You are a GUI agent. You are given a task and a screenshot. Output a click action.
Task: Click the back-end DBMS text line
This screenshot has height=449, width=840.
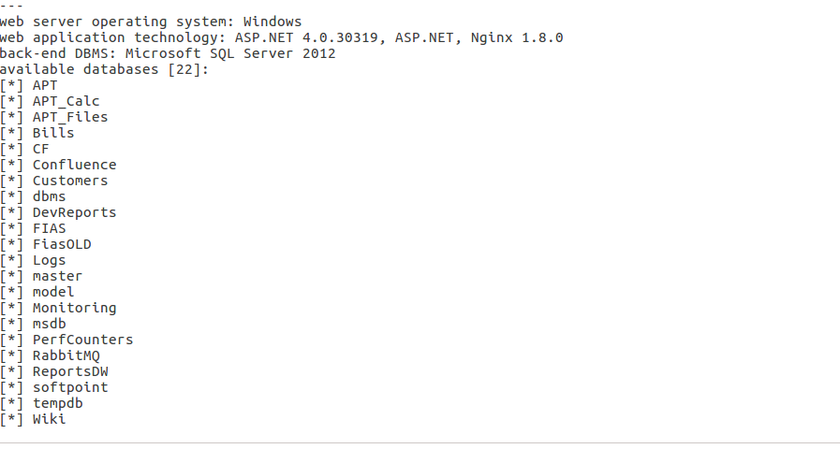coord(168,53)
